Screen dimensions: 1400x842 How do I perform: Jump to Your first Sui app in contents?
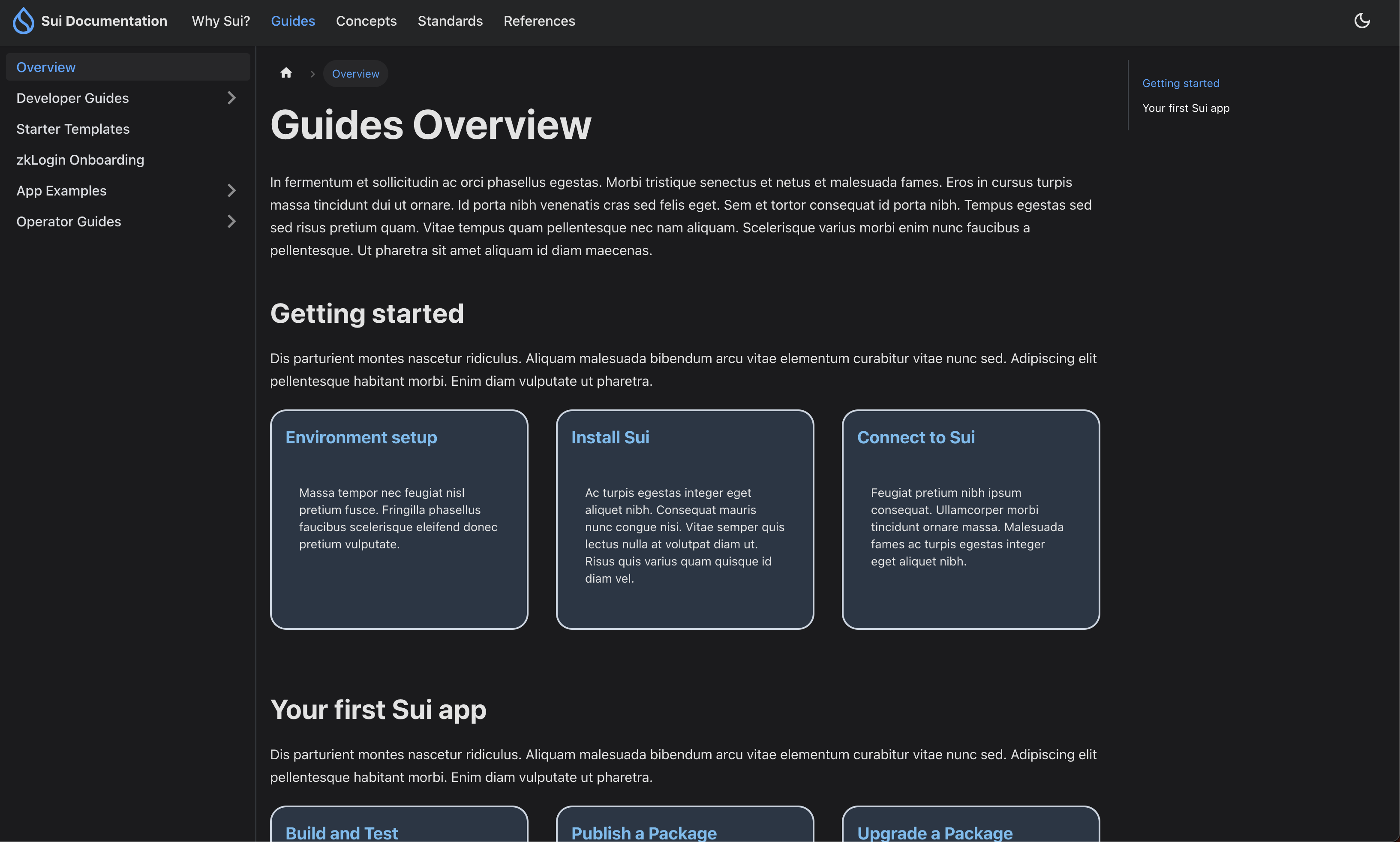(1186, 108)
